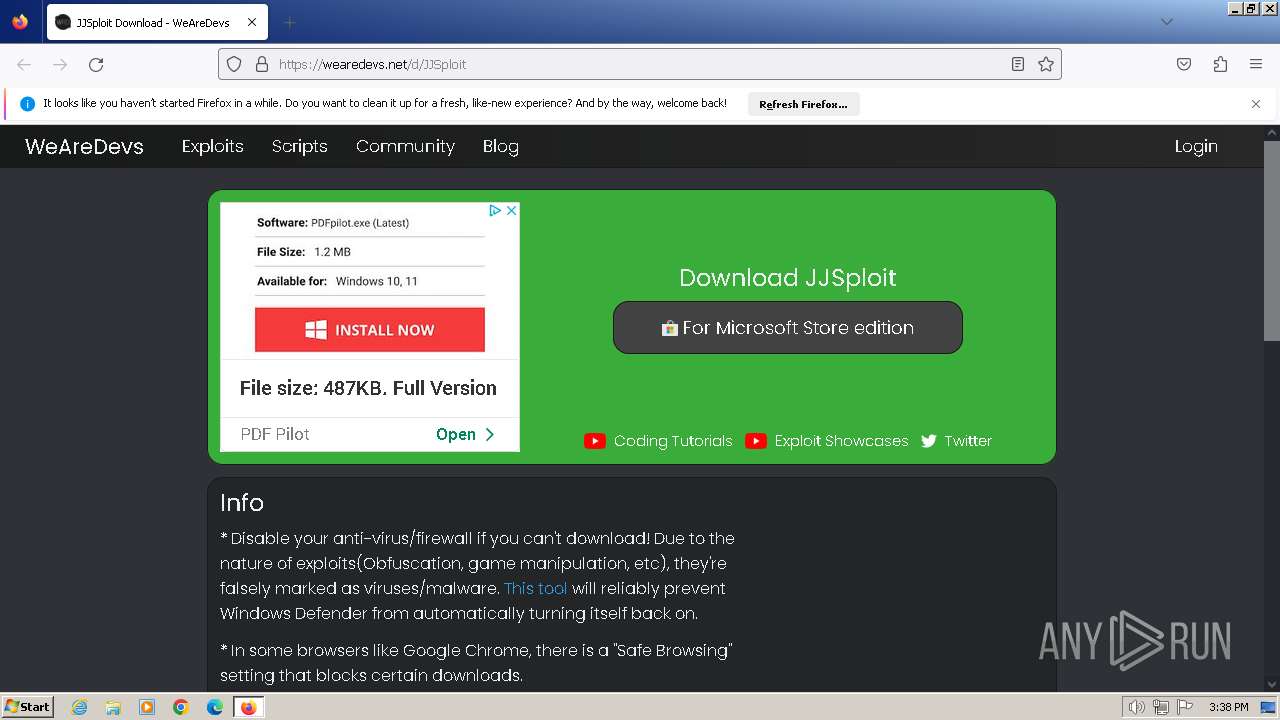Go to WeAreDevs home logo
Image resolution: width=1280 pixels, height=720 pixels.
[84, 146]
